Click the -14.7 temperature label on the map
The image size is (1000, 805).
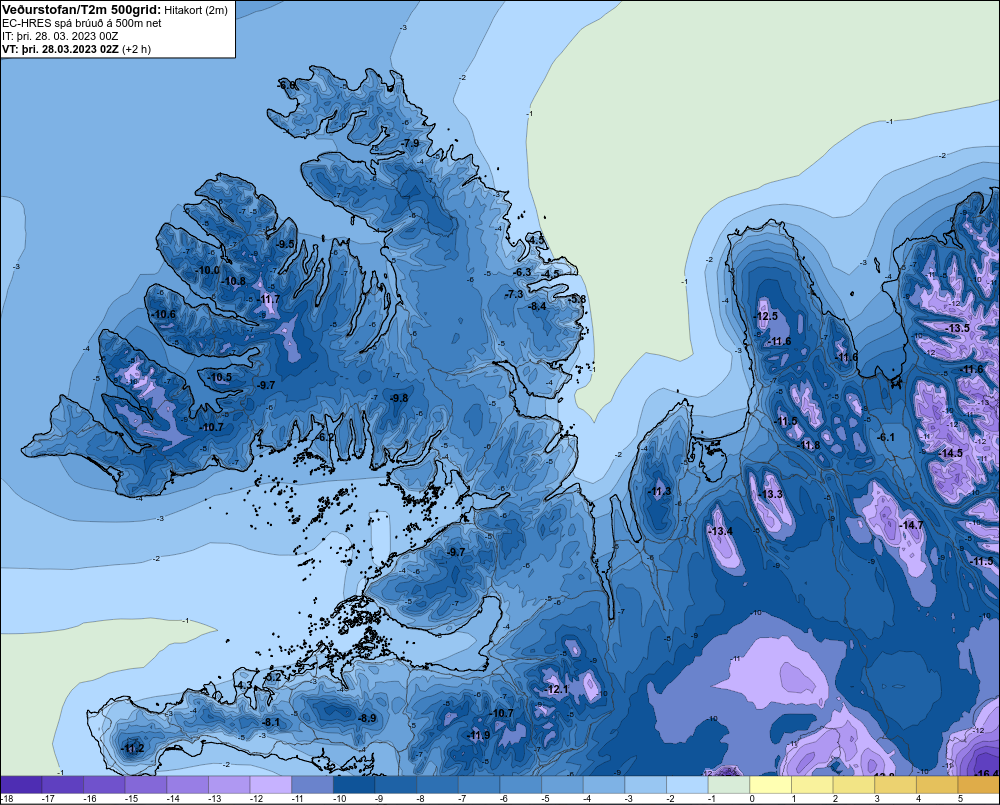(911, 525)
